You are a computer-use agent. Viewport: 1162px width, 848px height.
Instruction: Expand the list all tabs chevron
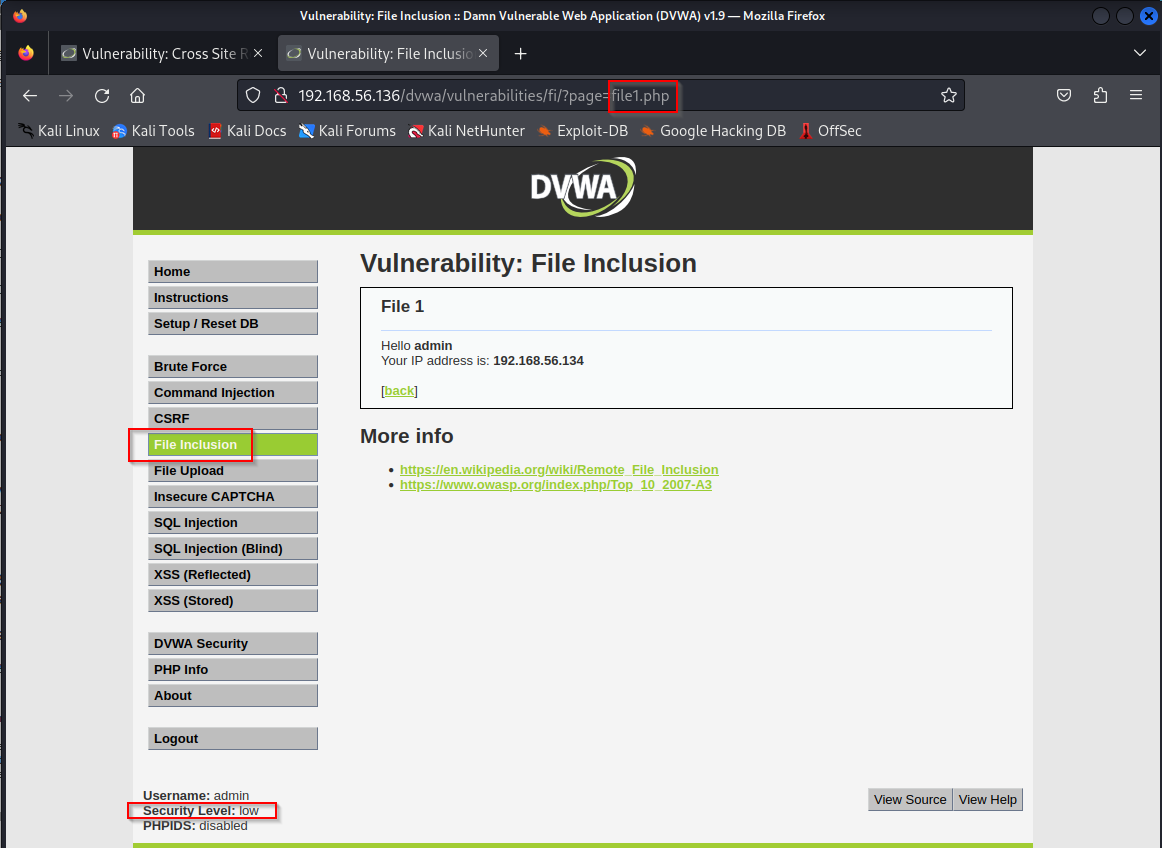(x=1140, y=53)
